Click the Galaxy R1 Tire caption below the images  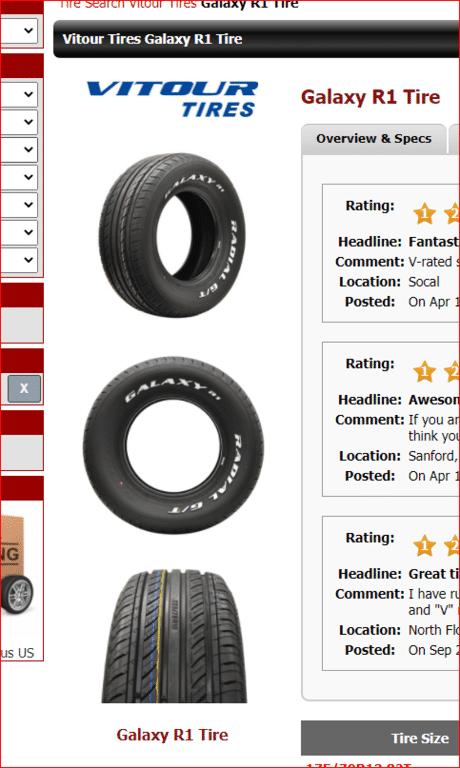coord(172,735)
